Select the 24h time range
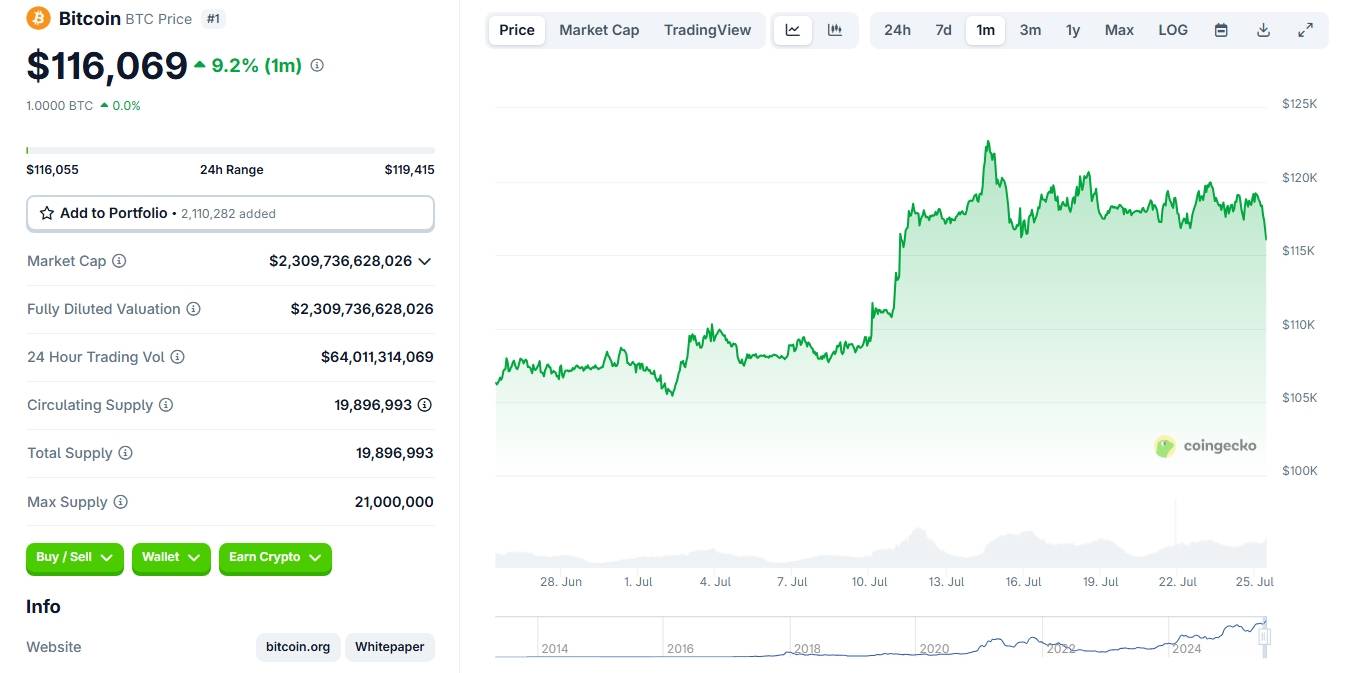The image size is (1348, 673). pos(897,30)
